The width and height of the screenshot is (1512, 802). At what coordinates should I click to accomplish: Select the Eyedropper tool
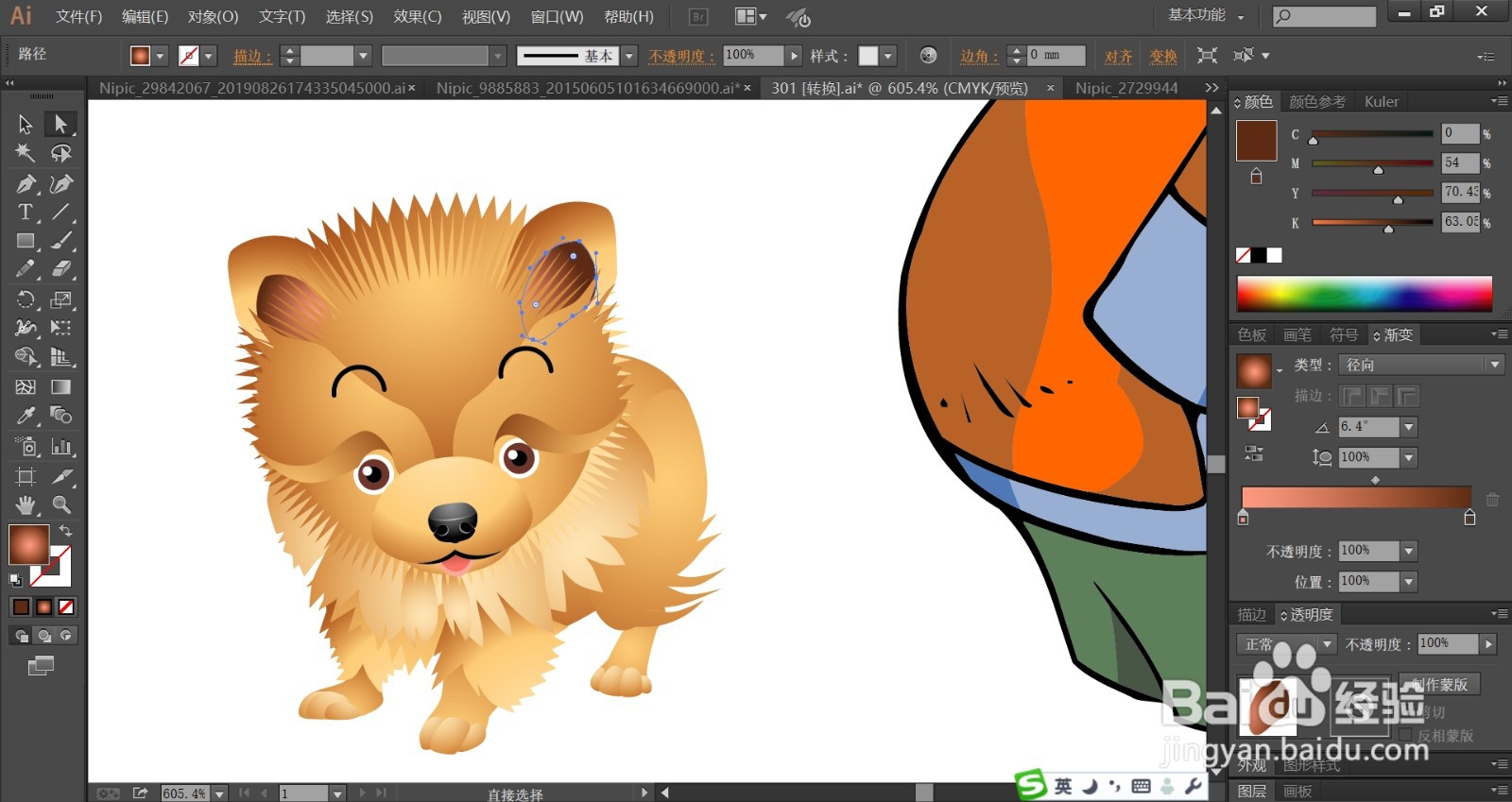click(x=26, y=416)
